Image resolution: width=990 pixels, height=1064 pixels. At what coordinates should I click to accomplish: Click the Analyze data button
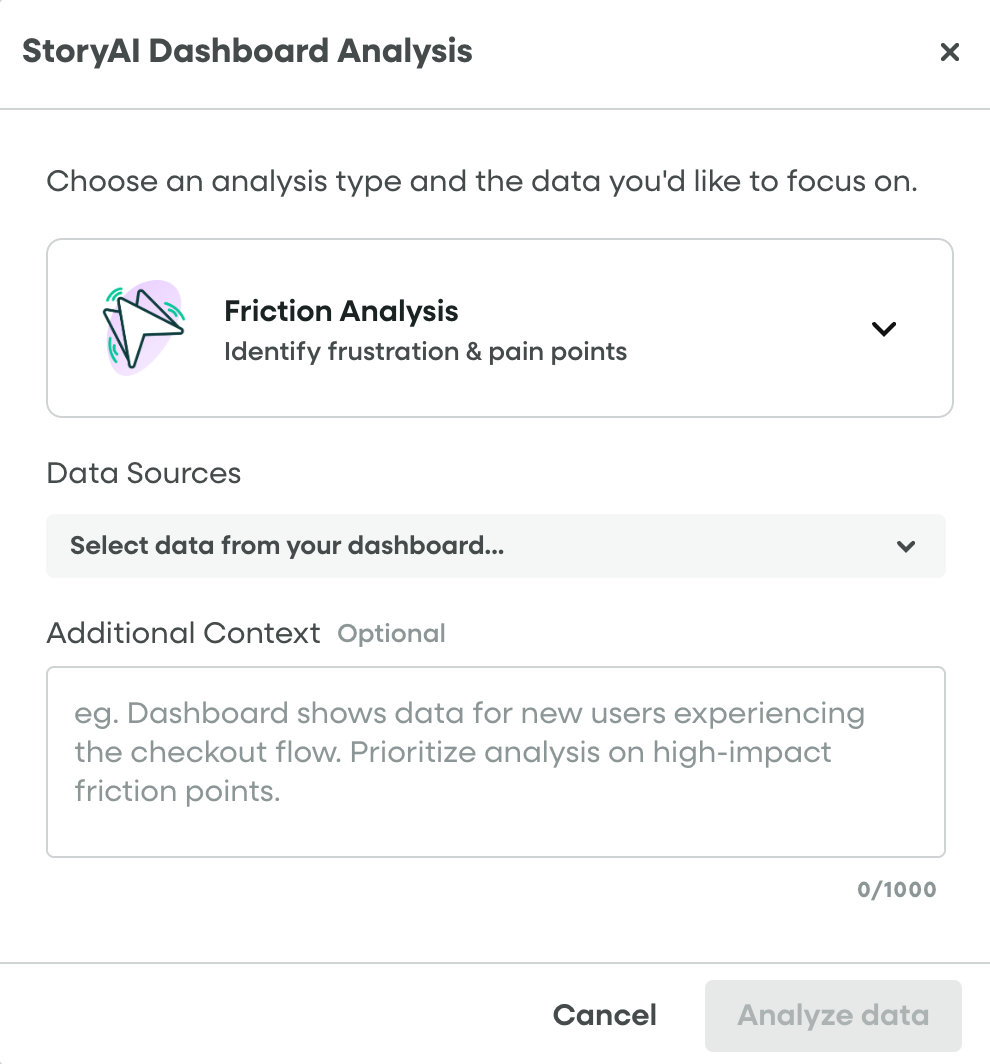pyautogui.click(x=832, y=1016)
